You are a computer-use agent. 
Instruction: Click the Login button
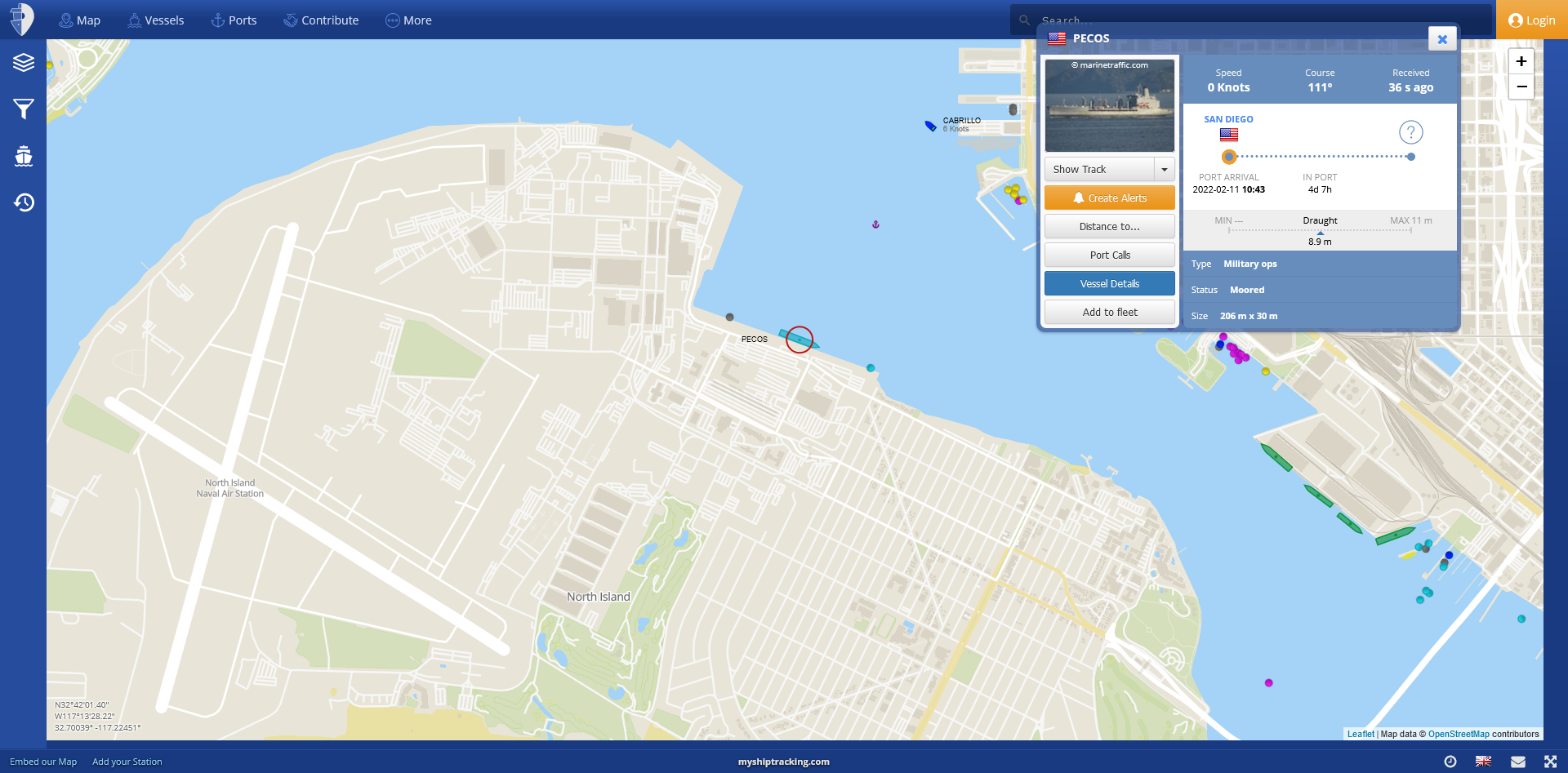tap(1531, 20)
